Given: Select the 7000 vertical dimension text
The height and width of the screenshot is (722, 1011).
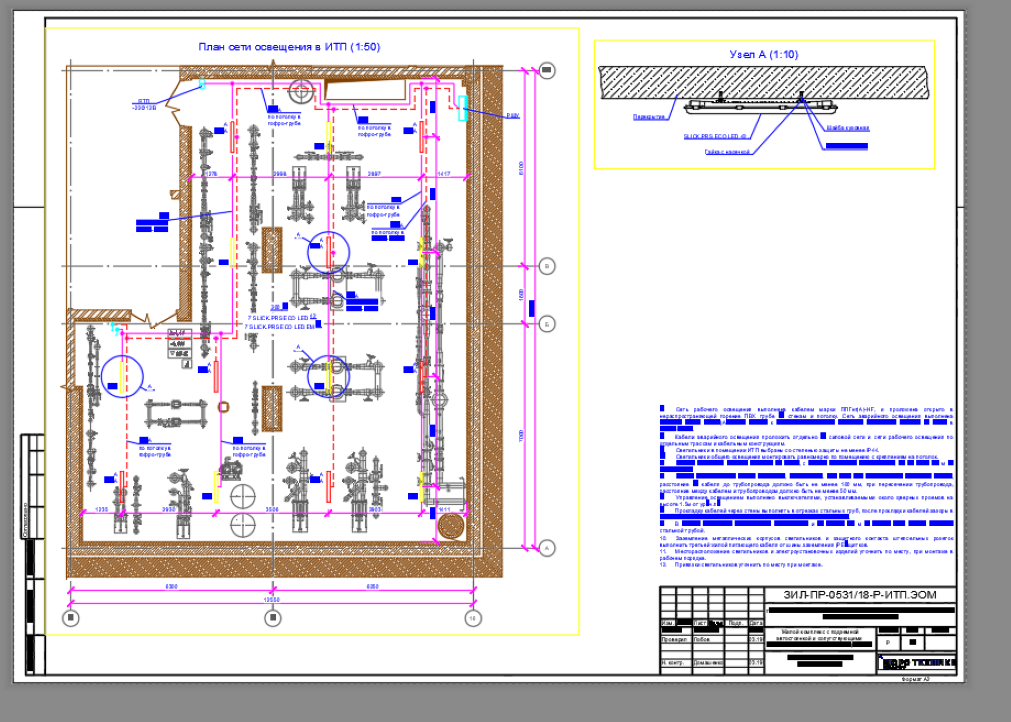Looking at the screenshot, I should (521, 436).
